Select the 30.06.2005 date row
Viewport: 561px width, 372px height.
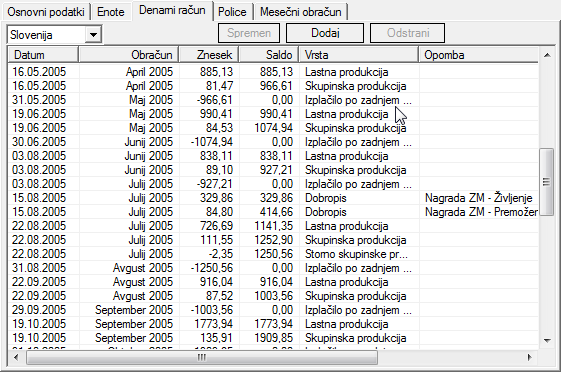(273, 142)
